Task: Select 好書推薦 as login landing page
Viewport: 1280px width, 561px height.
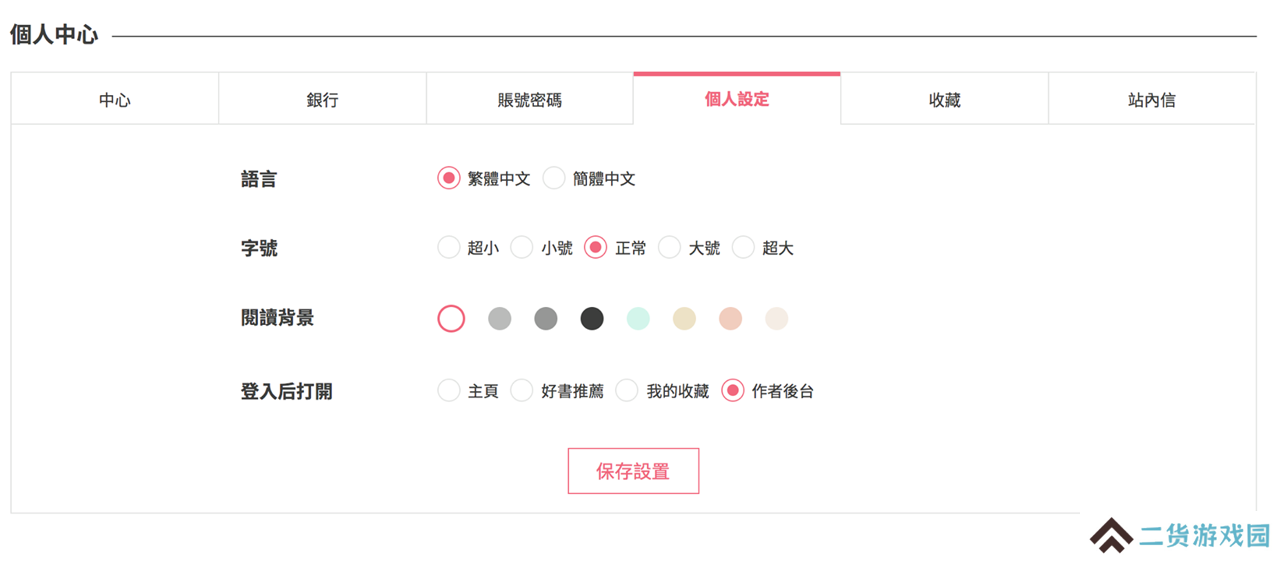Action: (522, 391)
